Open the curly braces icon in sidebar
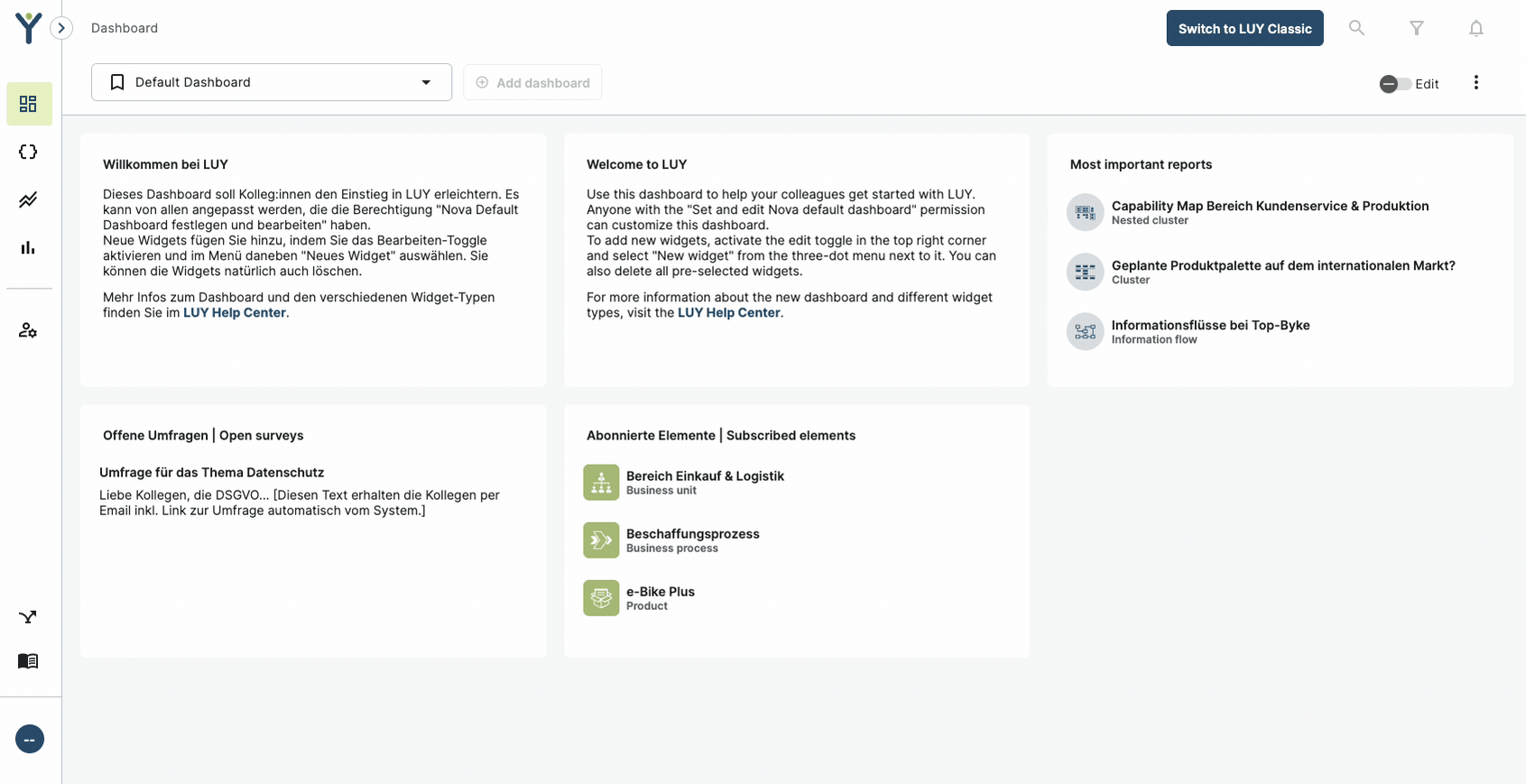 (28, 152)
